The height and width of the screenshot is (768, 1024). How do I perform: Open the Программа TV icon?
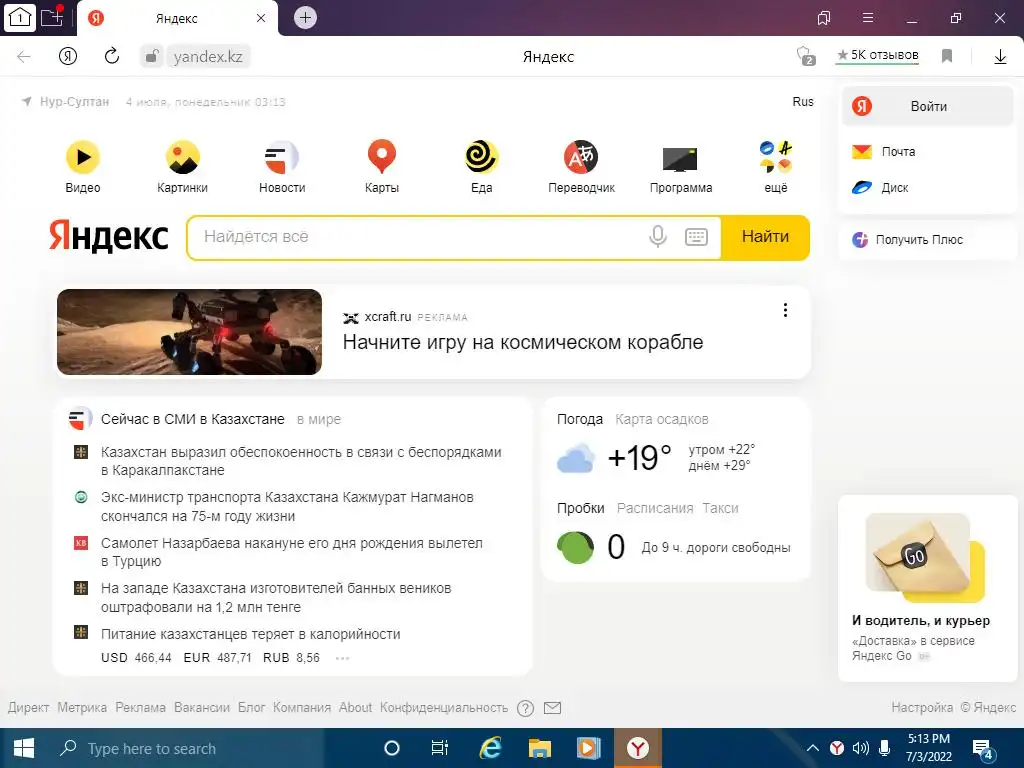[680, 159]
